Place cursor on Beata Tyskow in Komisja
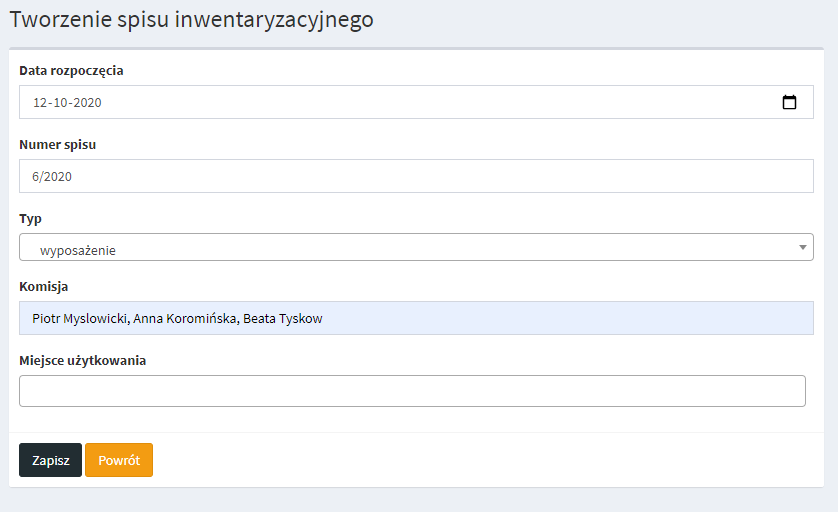 (x=283, y=319)
